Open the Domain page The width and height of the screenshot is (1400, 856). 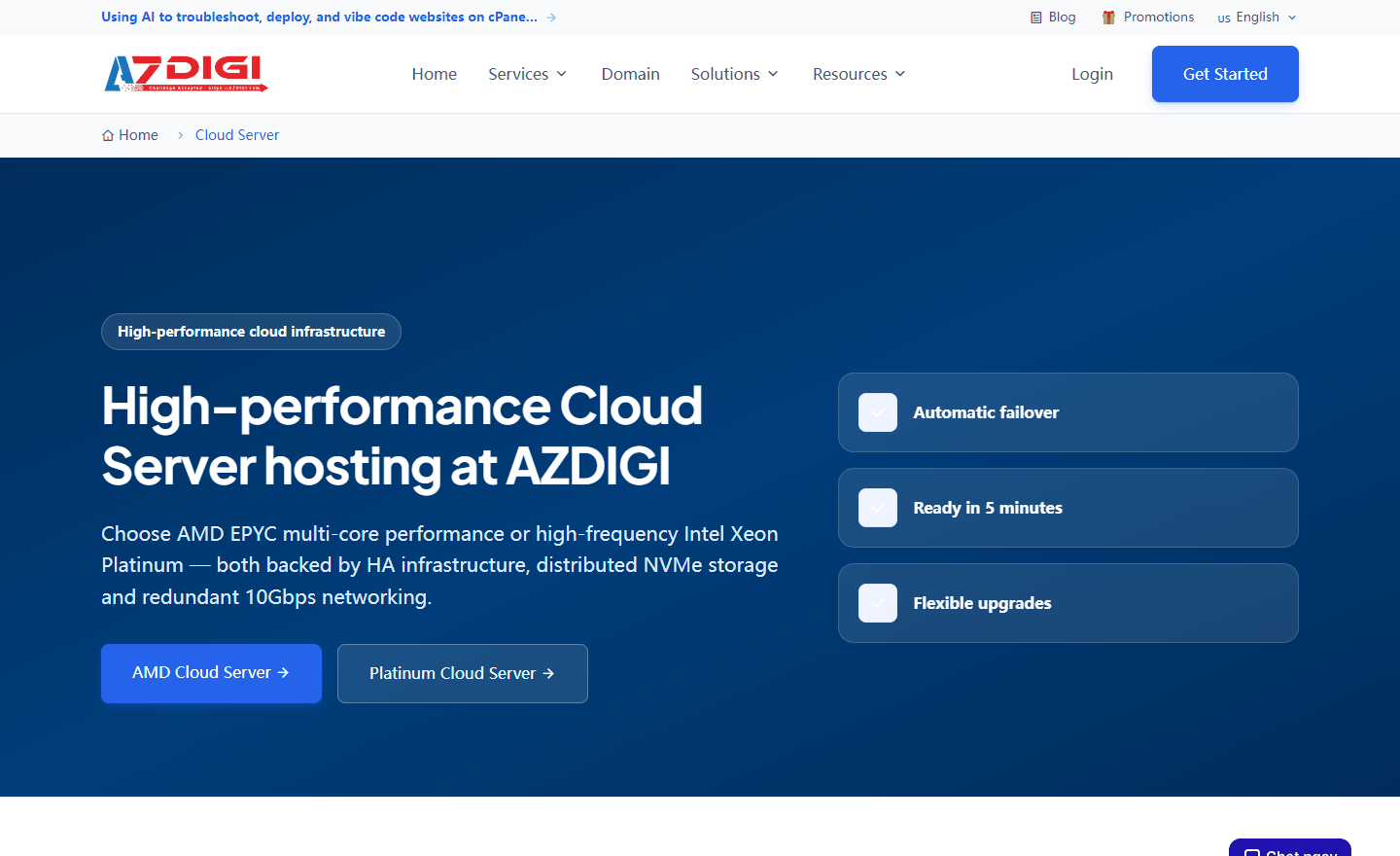coord(631,74)
